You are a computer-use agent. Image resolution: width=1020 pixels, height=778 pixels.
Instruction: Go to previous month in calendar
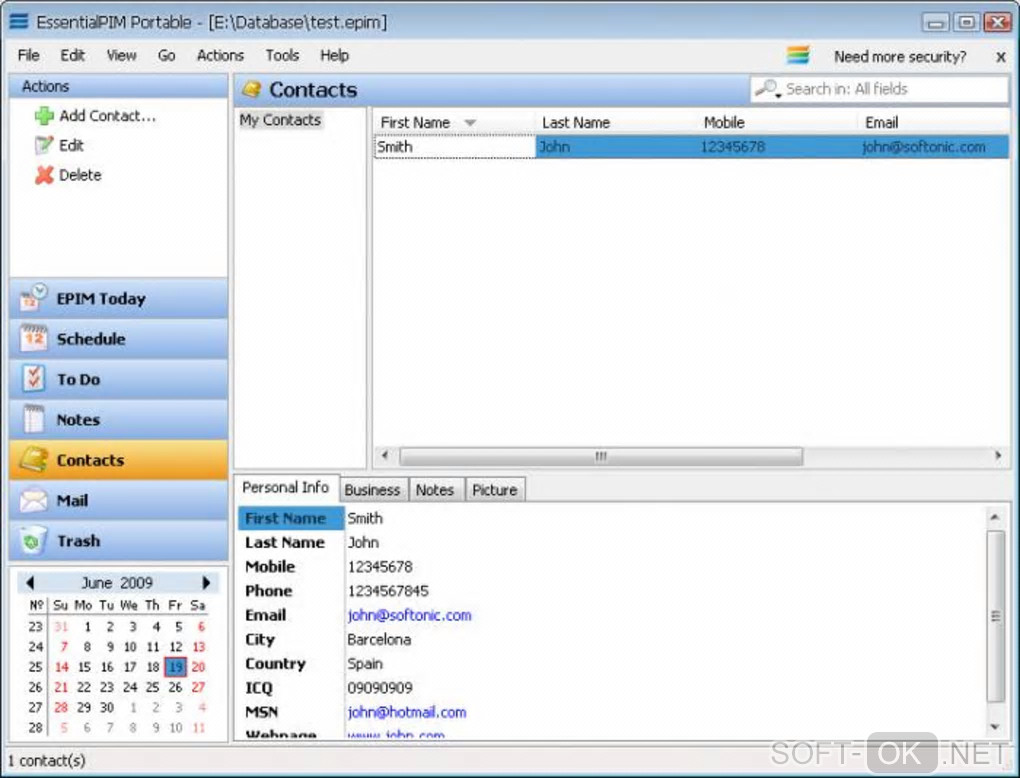tap(29, 582)
